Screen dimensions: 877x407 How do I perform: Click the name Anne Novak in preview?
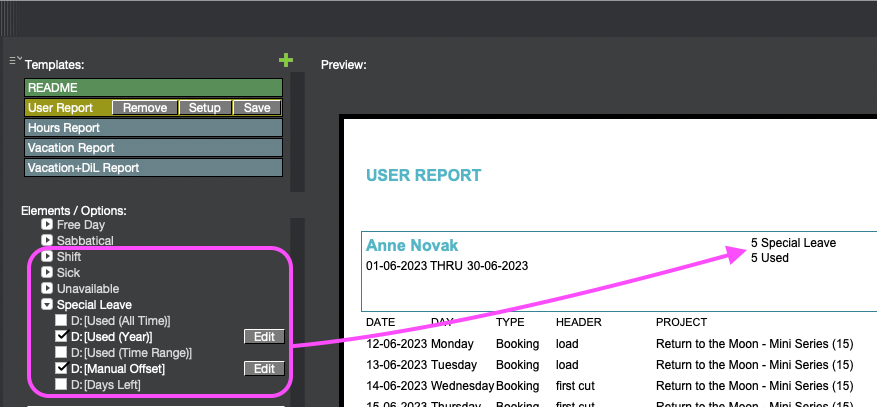pos(412,245)
